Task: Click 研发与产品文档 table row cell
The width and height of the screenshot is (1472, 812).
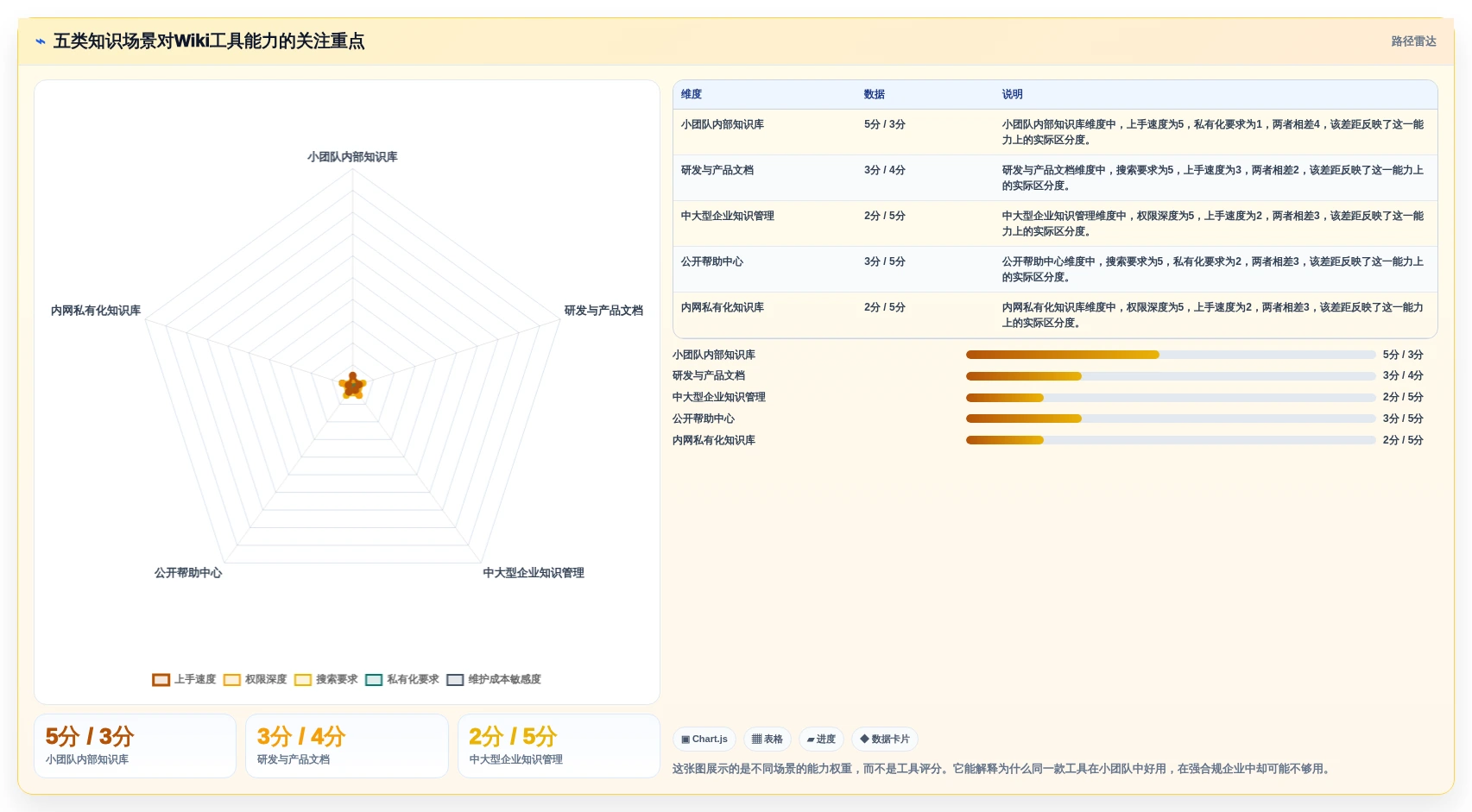Action: tap(717, 171)
